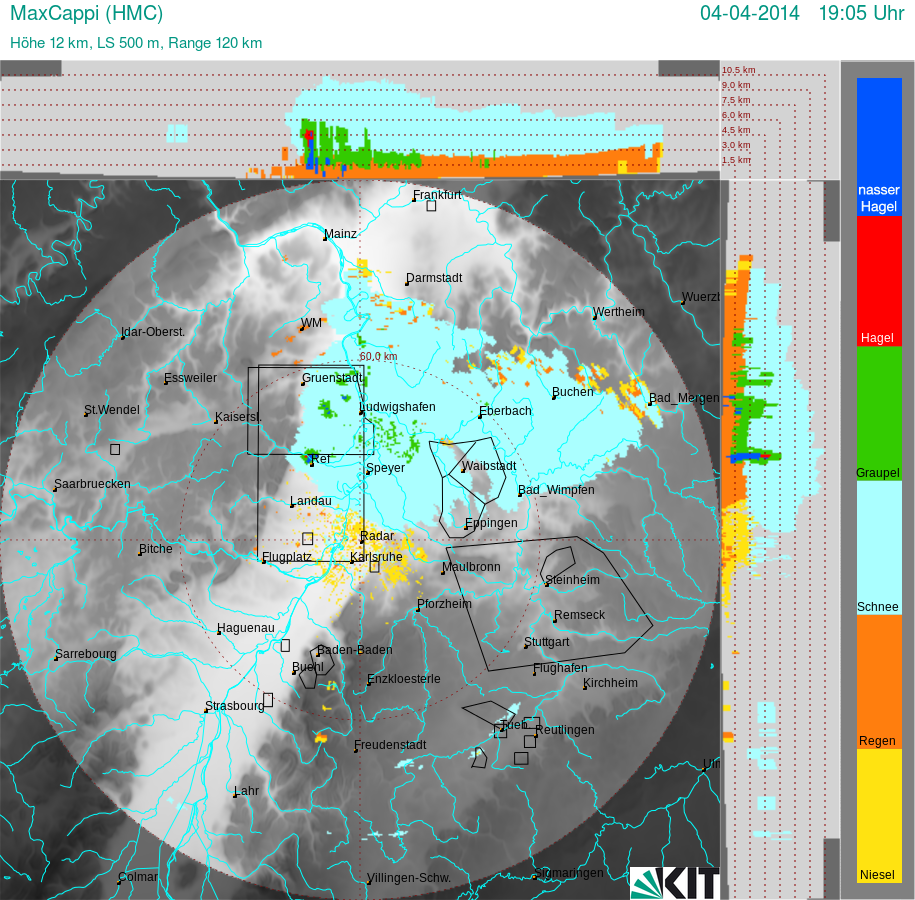This screenshot has height=900, width=915.
Task: Click the 60,0 km range ring label
Action: [378, 356]
